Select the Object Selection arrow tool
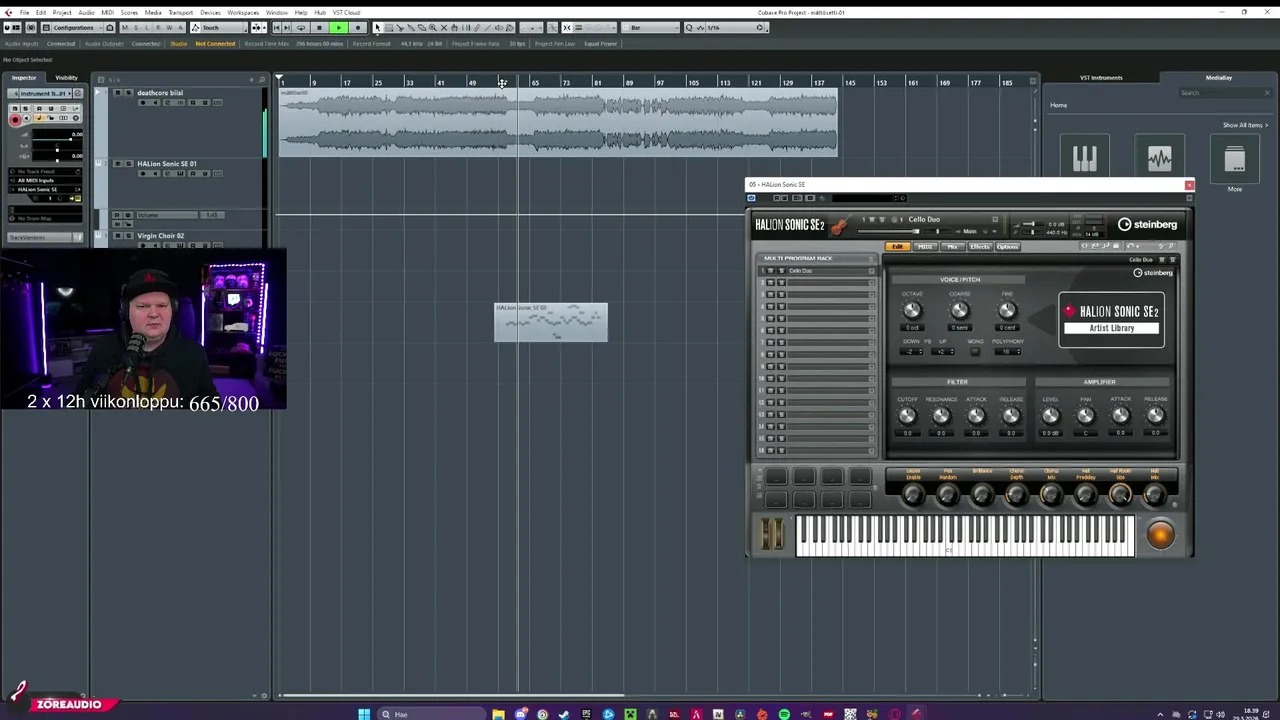This screenshot has height=720, width=1280. pos(377,28)
